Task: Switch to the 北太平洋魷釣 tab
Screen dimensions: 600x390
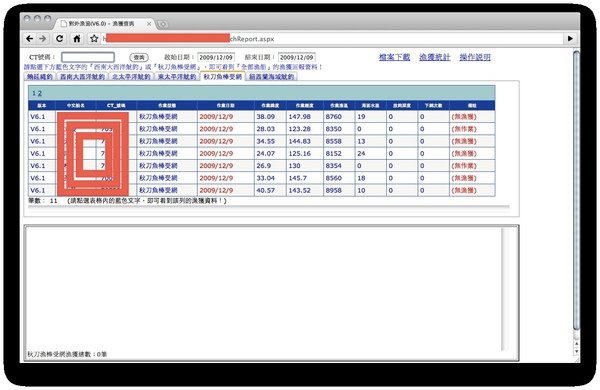Action: click(131, 77)
